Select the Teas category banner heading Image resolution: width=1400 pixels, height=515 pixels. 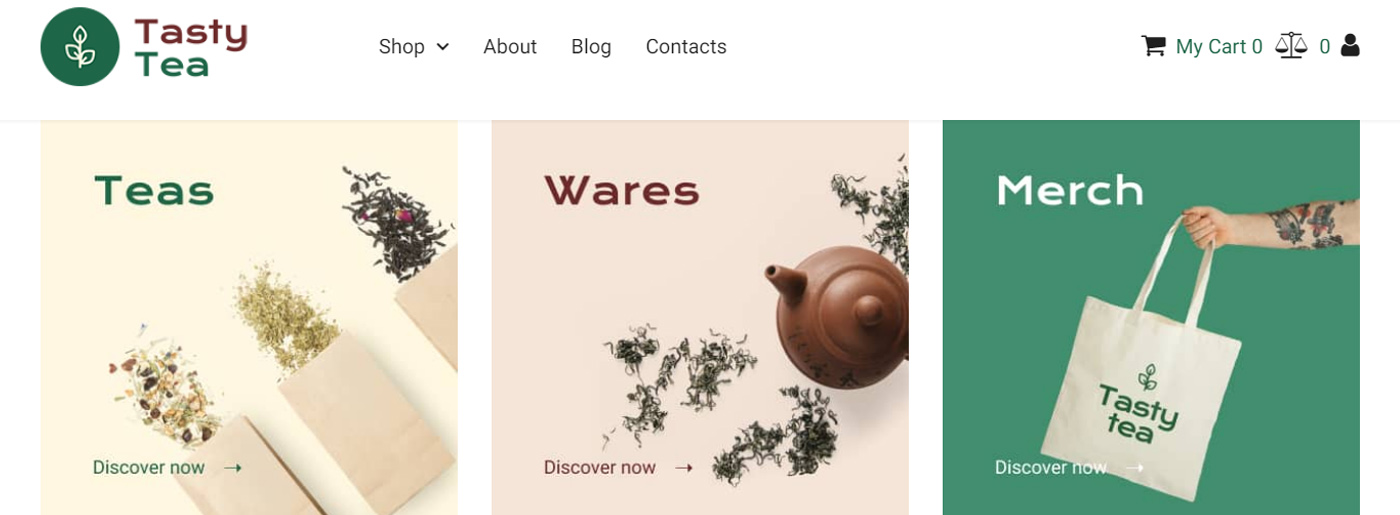click(154, 190)
